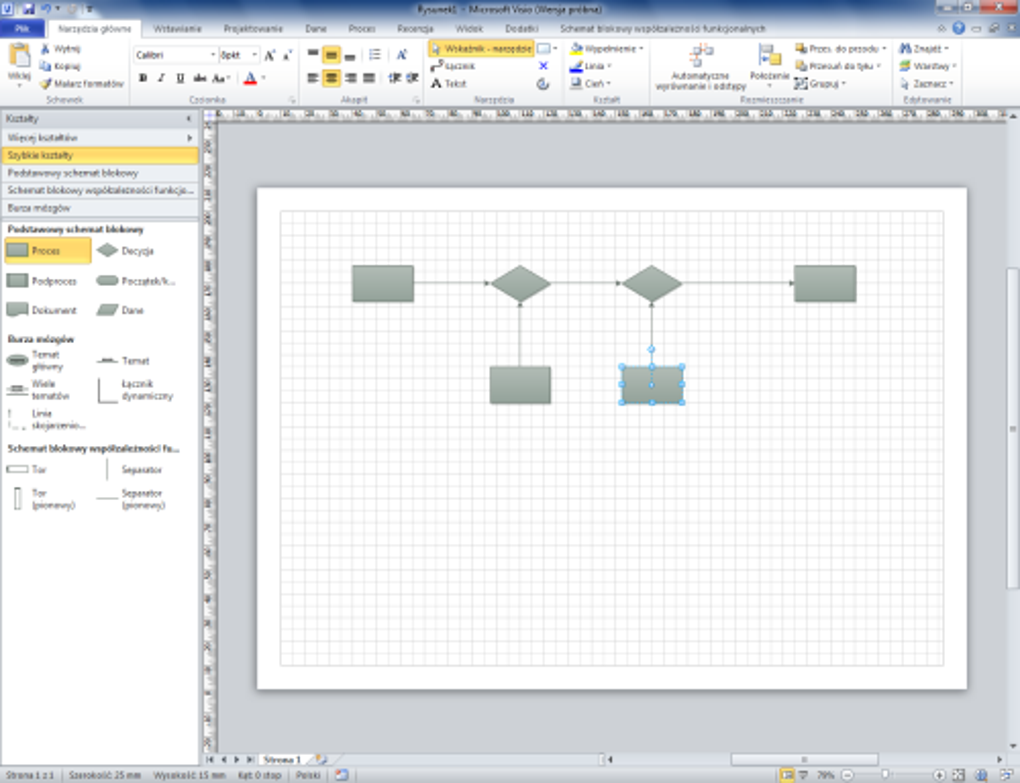The image size is (1020, 783).
Task: Select the Dane parallelogram shape
Action: (121, 310)
